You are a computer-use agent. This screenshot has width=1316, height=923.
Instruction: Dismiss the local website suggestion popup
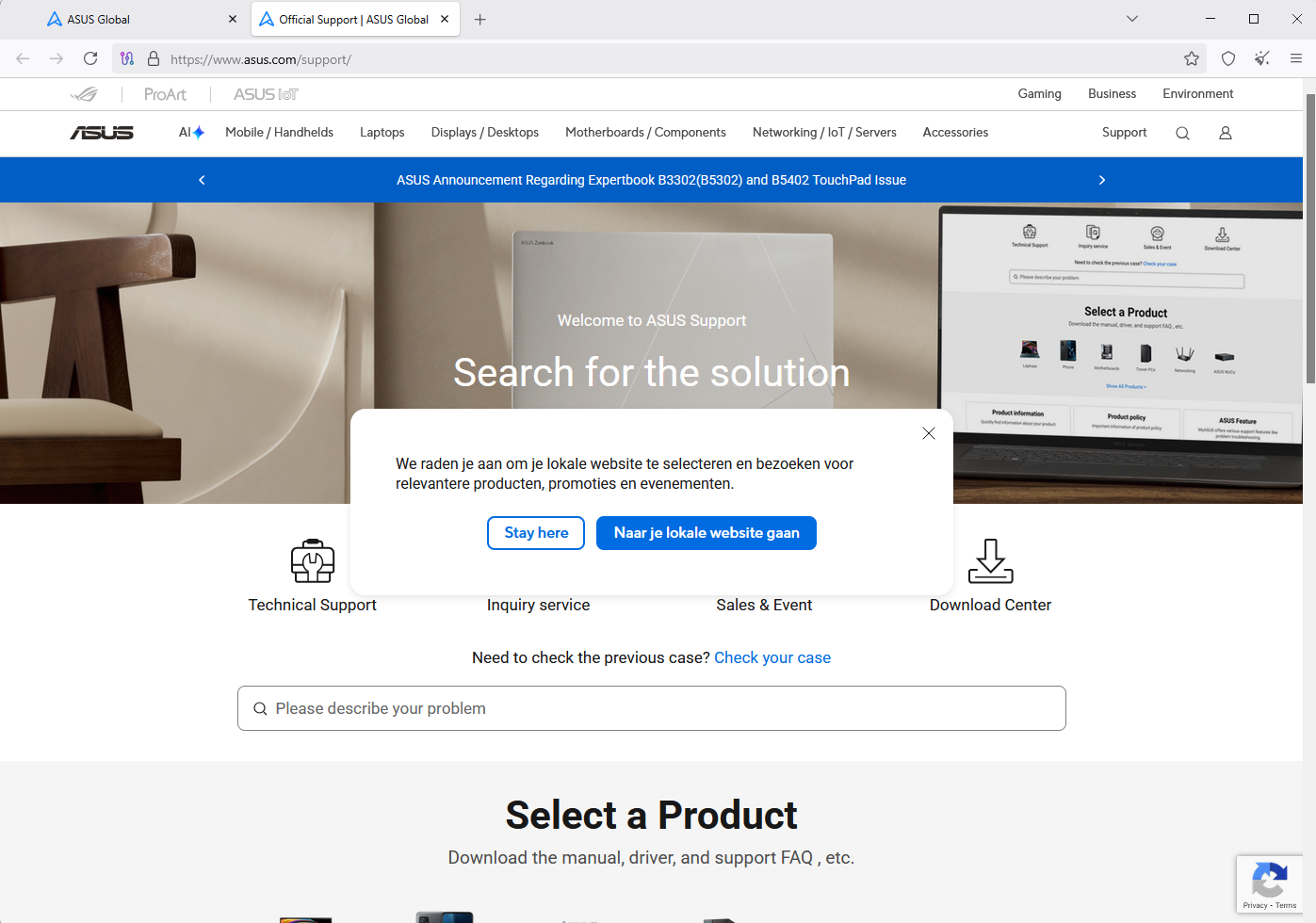[x=928, y=433]
